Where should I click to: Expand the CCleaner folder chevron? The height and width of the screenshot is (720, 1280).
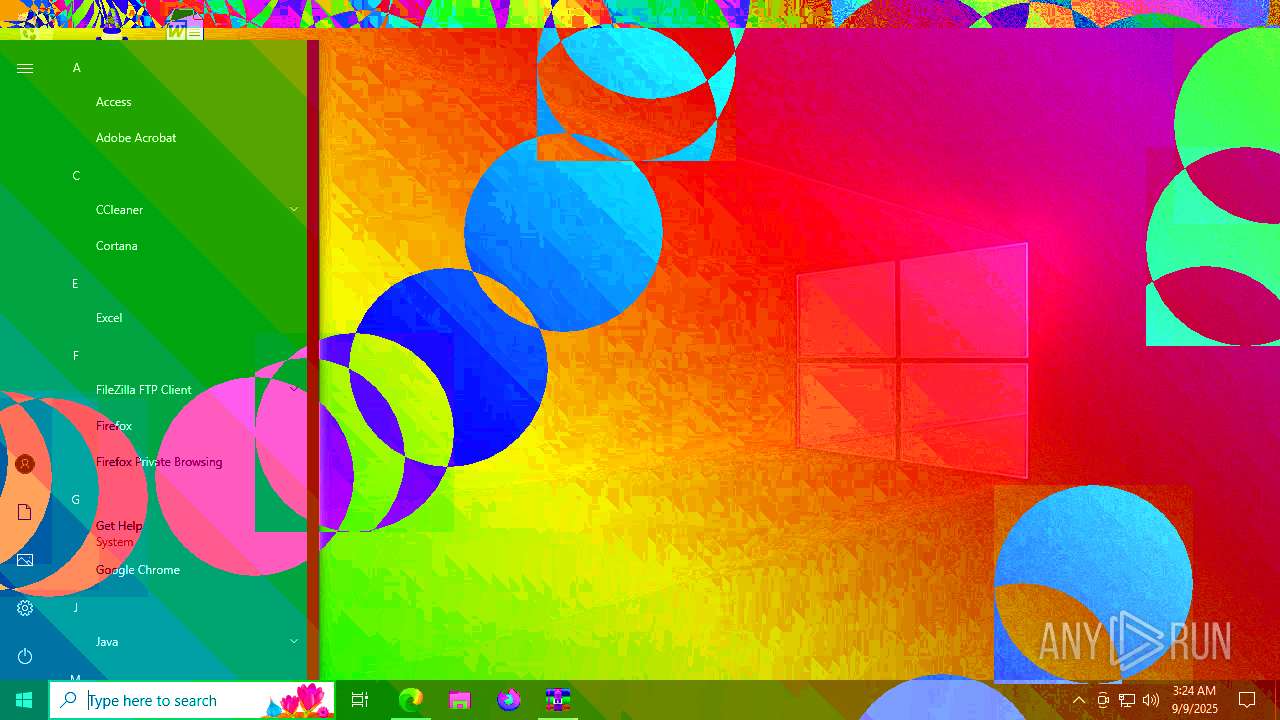[294, 210]
